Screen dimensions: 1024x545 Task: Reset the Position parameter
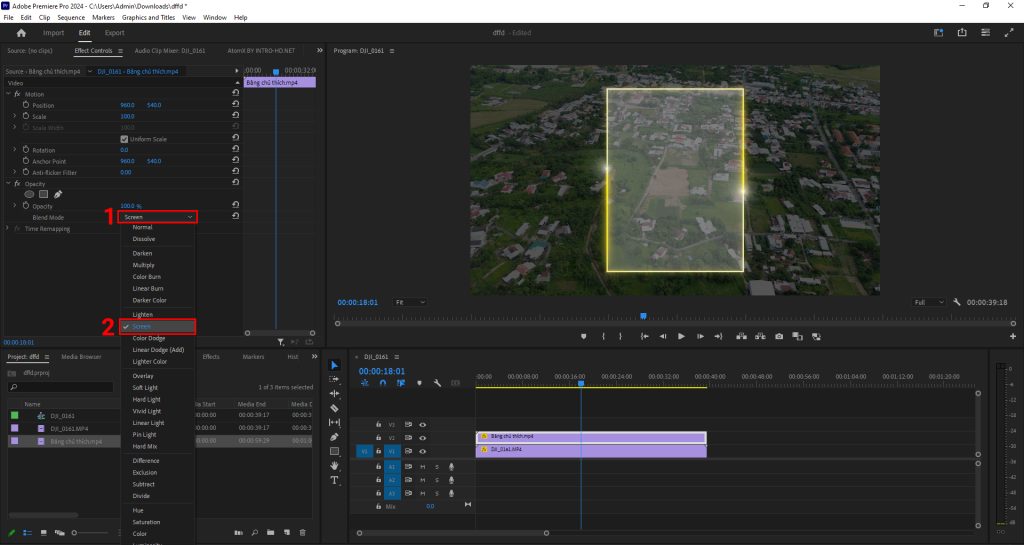[235, 105]
